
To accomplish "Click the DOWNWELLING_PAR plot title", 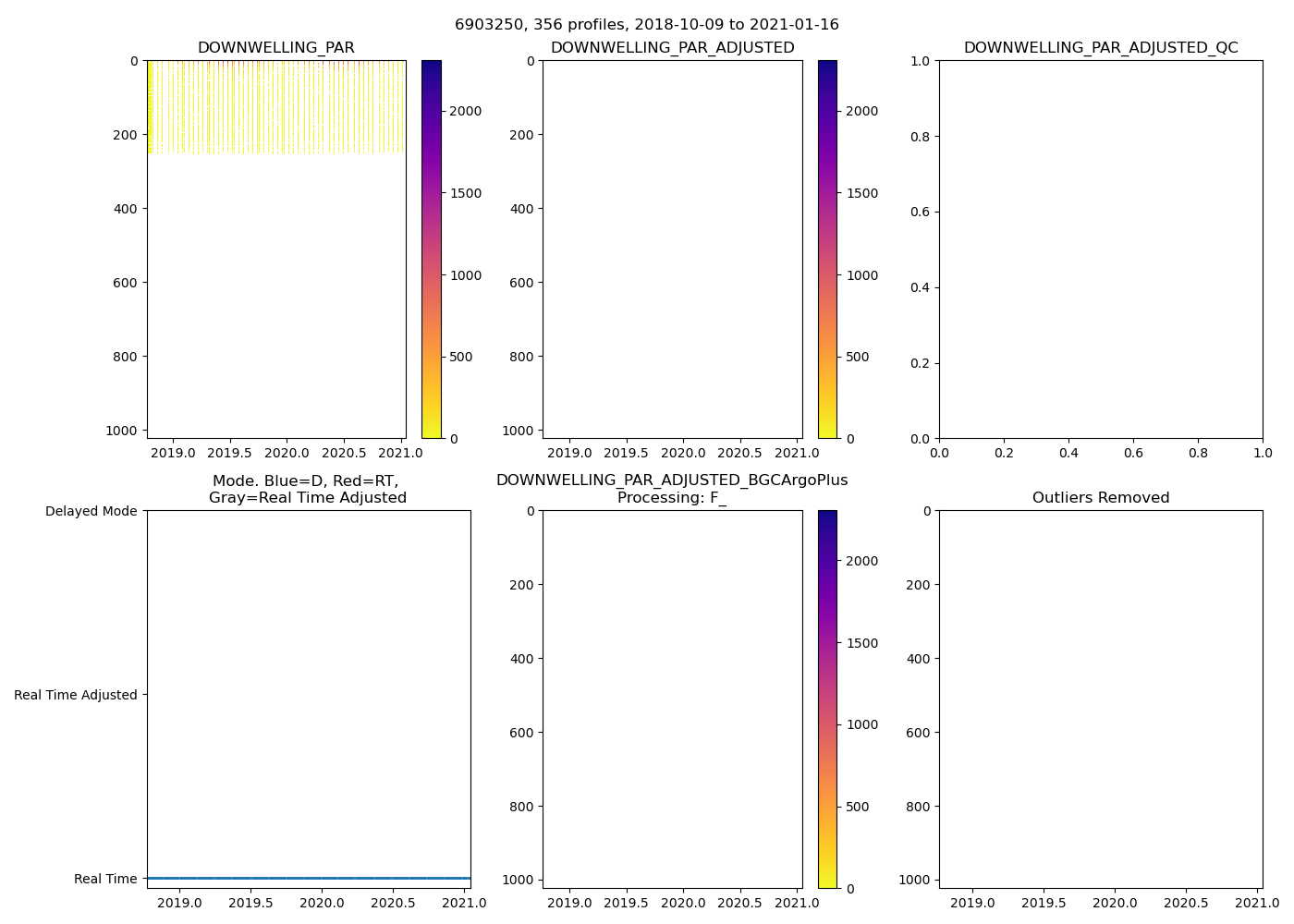I will tap(275, 48).
